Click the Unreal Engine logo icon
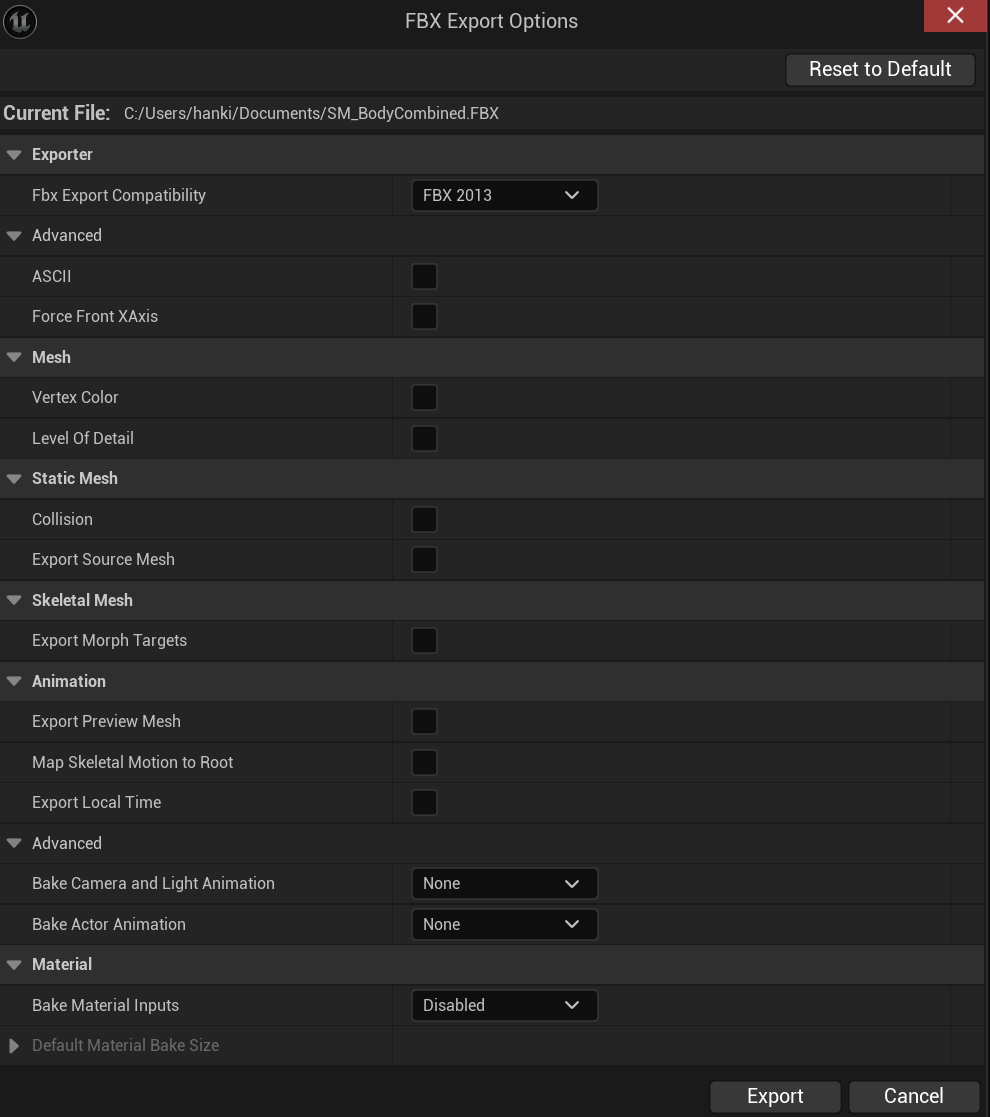990x1117 pixels. [x=20, y=21]
